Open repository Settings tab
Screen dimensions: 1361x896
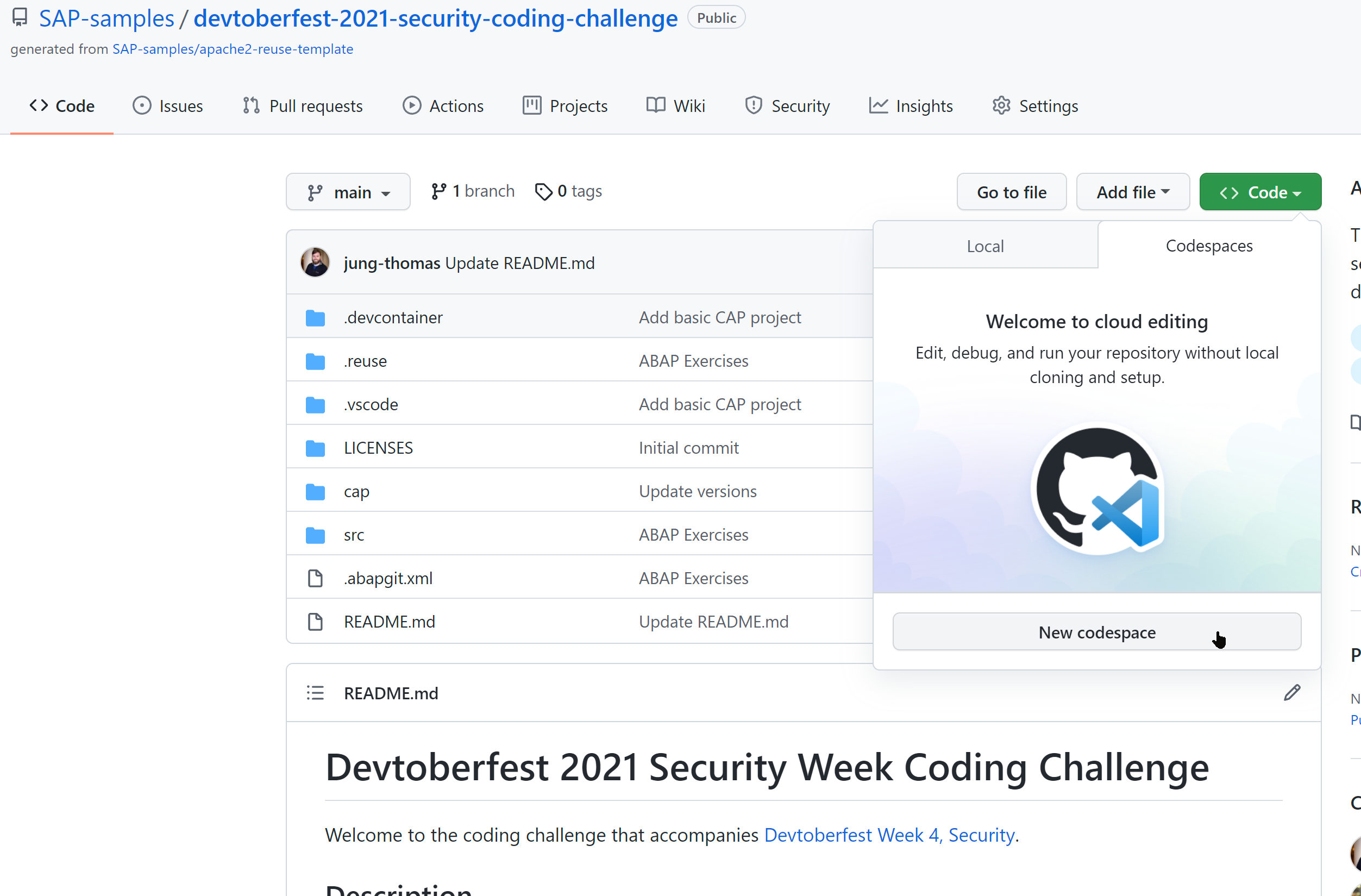point(1035,106)
